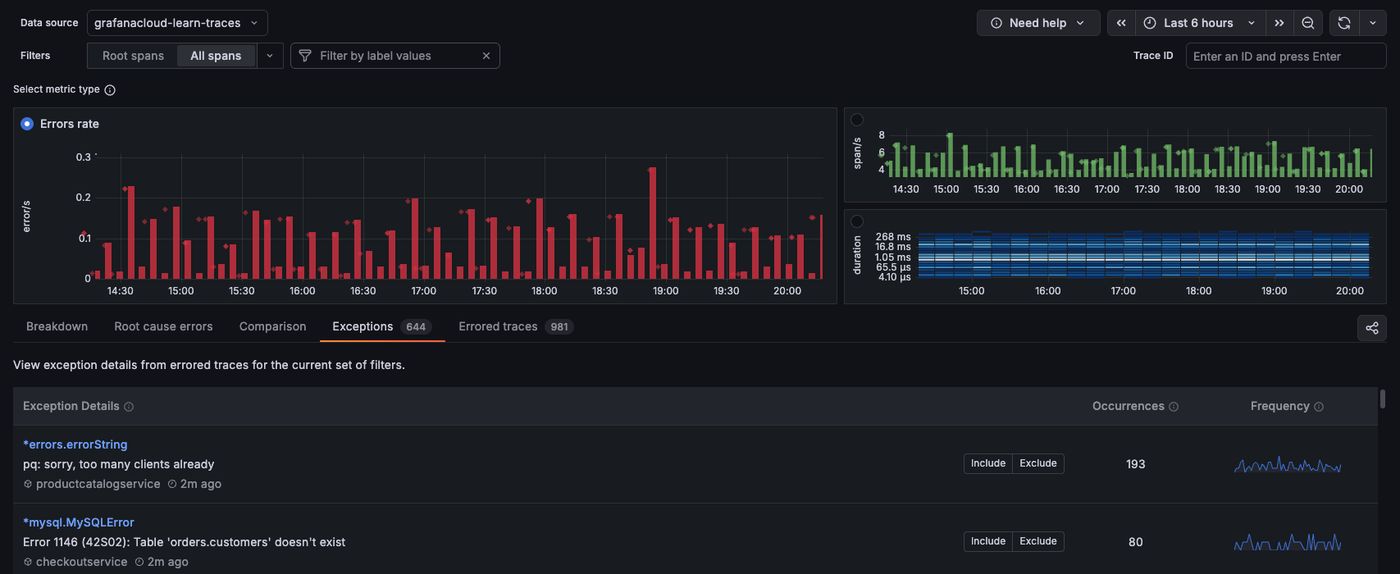Select the duration histogram radio button
The image size is (1400, 574).
pyautogui.click(x=857, y=221)
